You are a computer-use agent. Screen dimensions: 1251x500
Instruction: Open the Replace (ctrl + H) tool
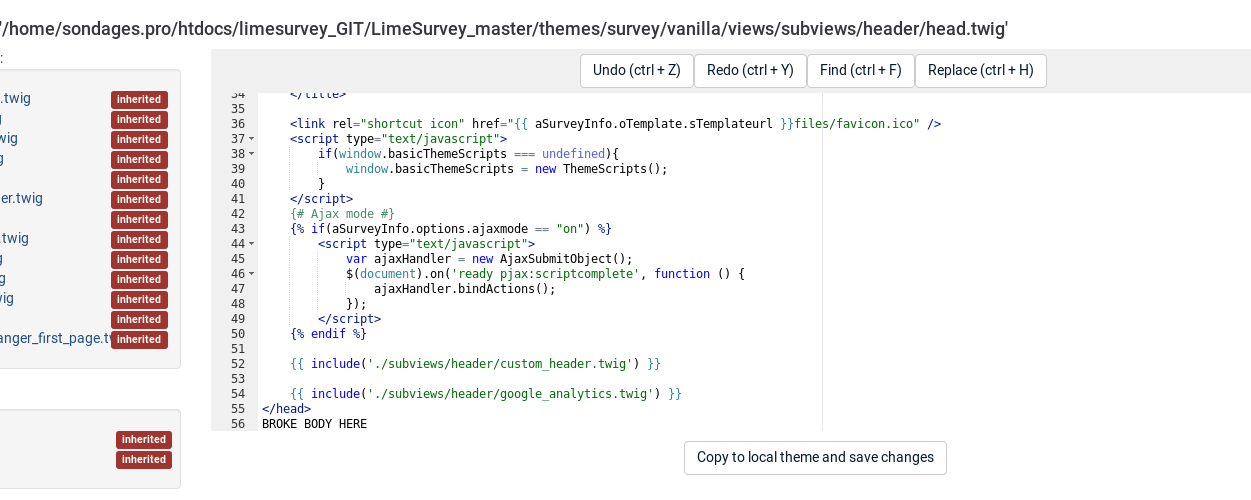coord(980,70)
